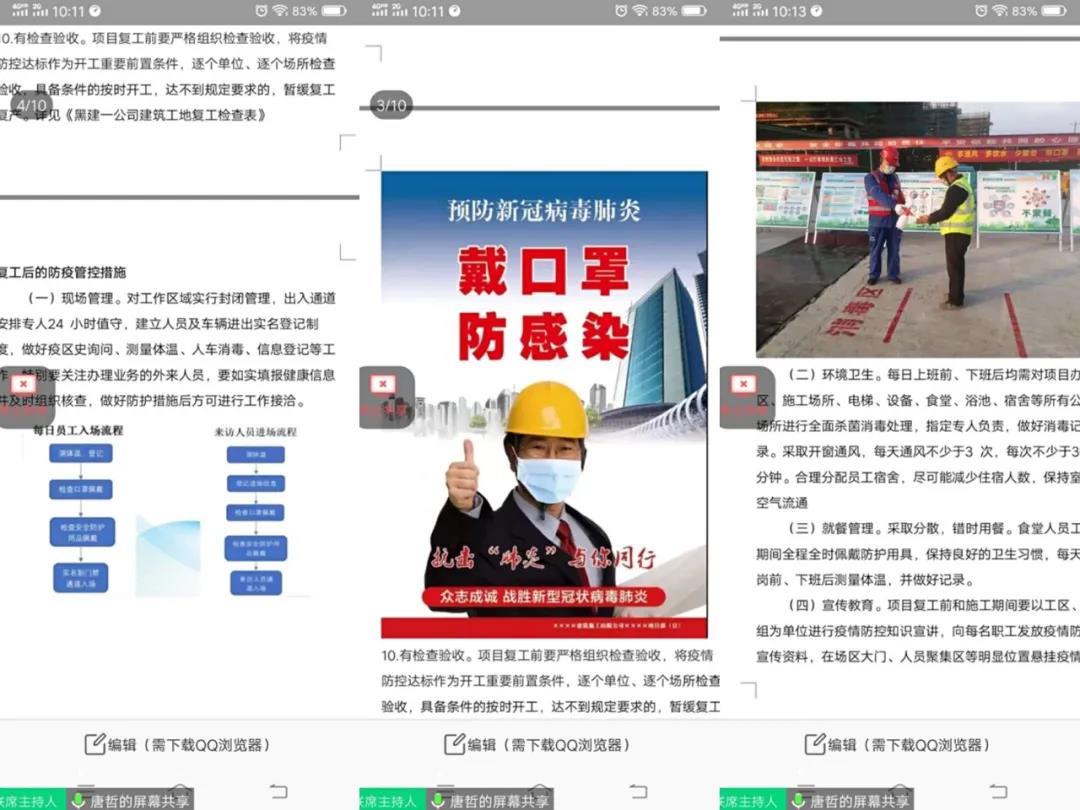Tap the Wi-Fi icon in right panel status bar
Screen dimensions: 1080x810
999,11
